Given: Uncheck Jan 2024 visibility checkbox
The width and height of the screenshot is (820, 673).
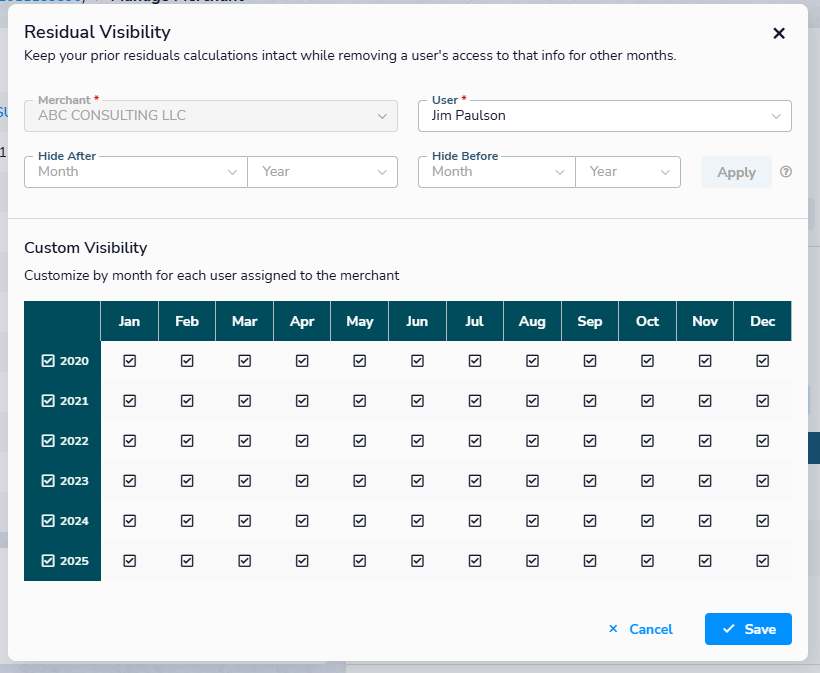Looking at the screenshot, I should point(130,521).
